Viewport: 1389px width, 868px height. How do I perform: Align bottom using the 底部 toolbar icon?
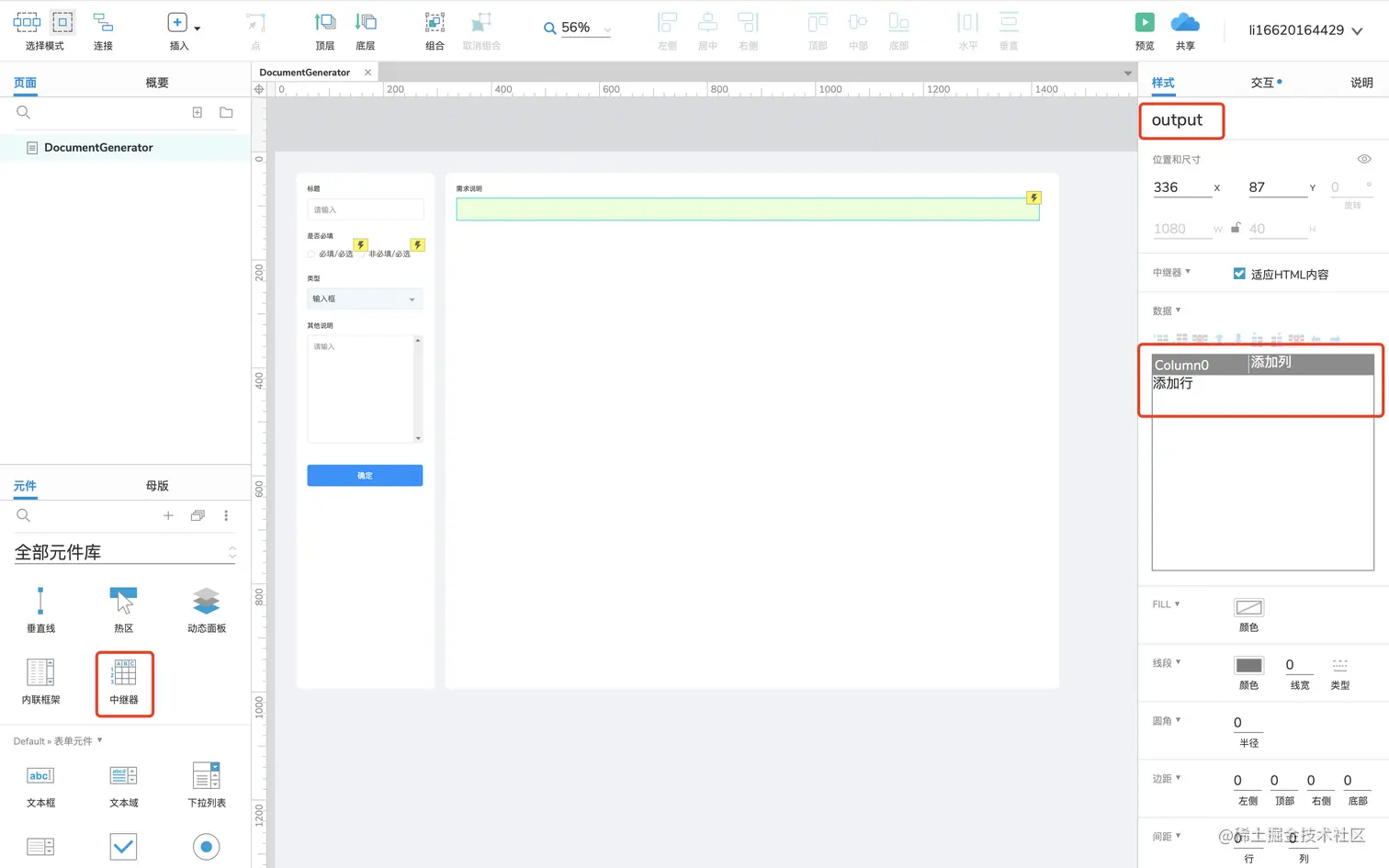[x=898, y=22]
